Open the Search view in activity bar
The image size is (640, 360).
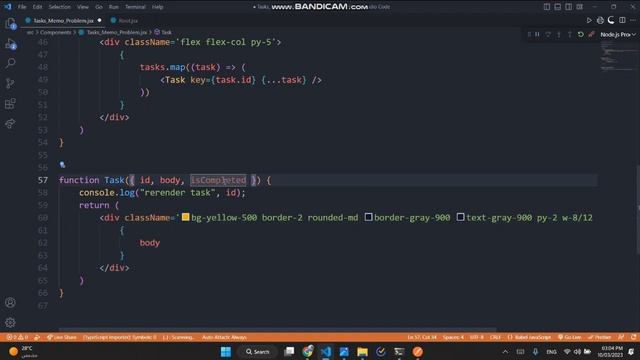coord(11,63)
